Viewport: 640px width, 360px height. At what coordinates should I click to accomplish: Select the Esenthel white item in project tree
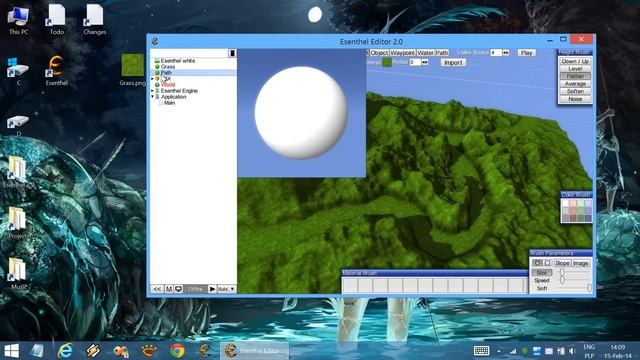pos(177,60)
